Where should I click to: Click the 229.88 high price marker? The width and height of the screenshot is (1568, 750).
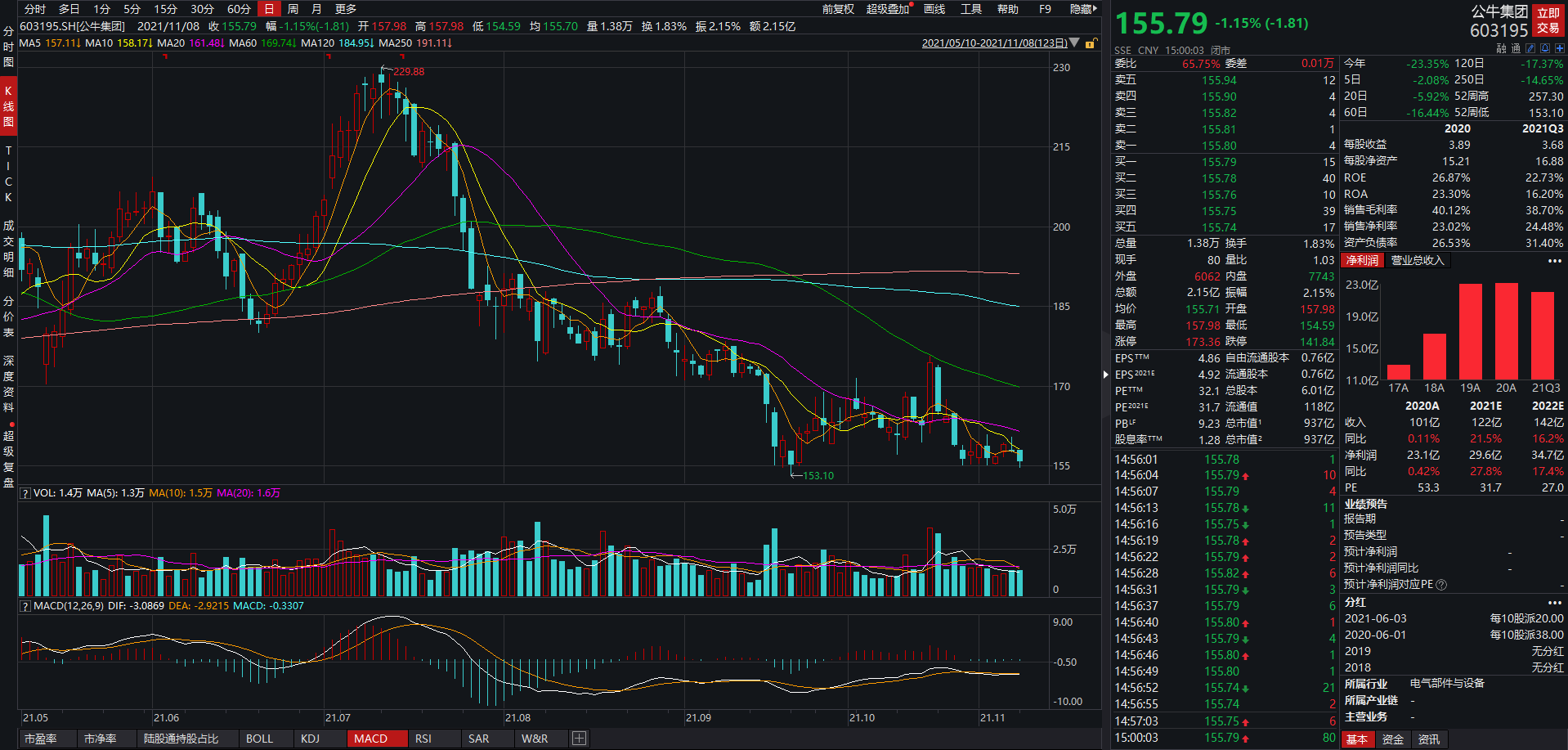[x=409, y=71]
